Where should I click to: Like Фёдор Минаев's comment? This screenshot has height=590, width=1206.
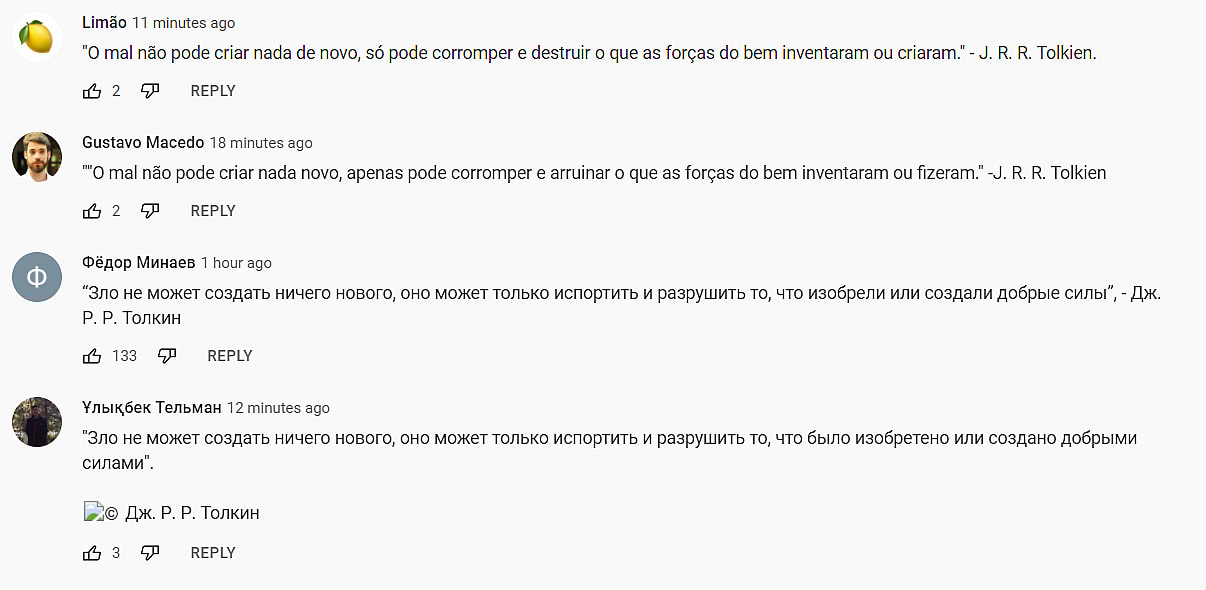[92, 356]
